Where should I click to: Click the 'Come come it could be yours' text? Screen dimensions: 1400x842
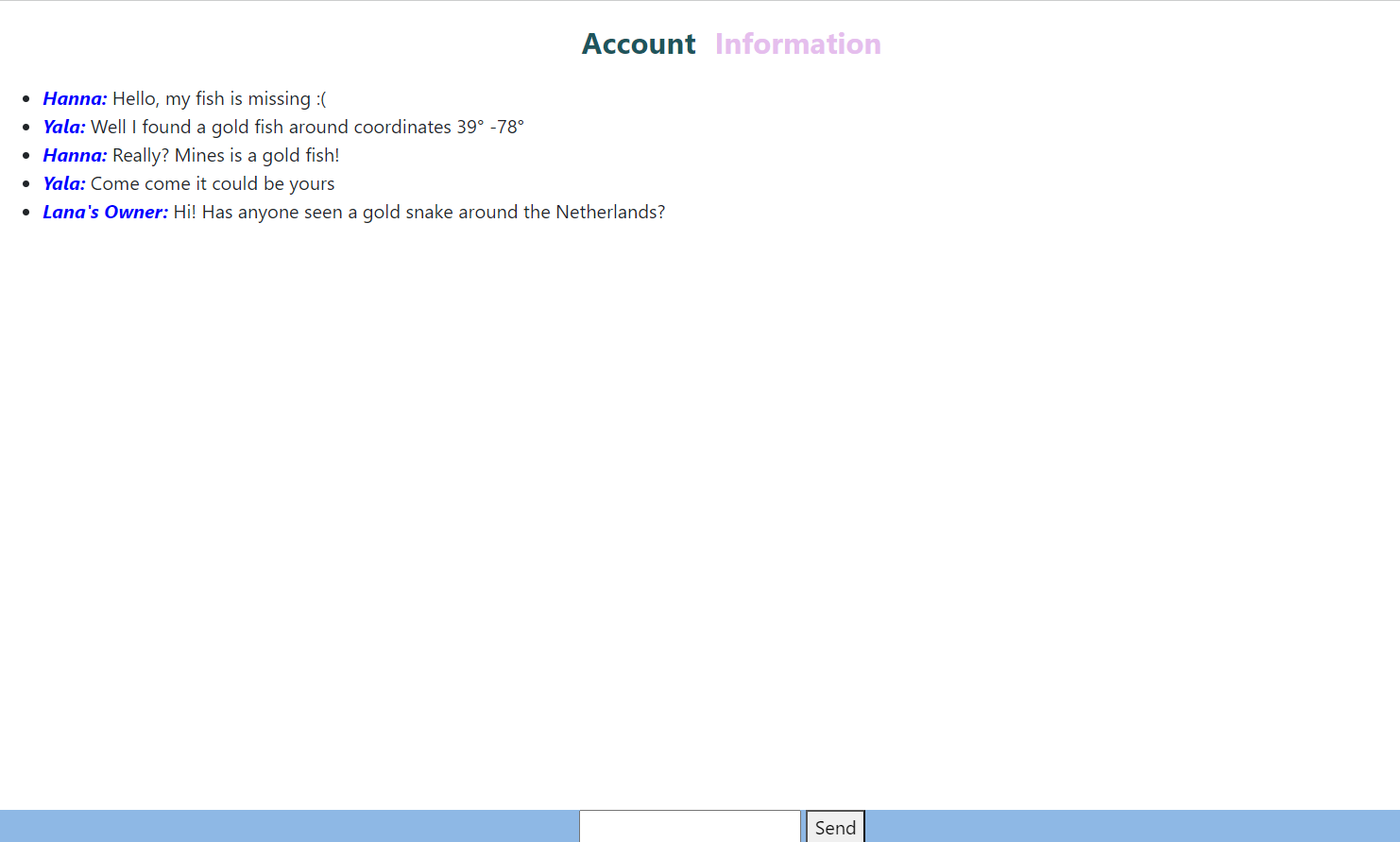[x=213, y=184]
